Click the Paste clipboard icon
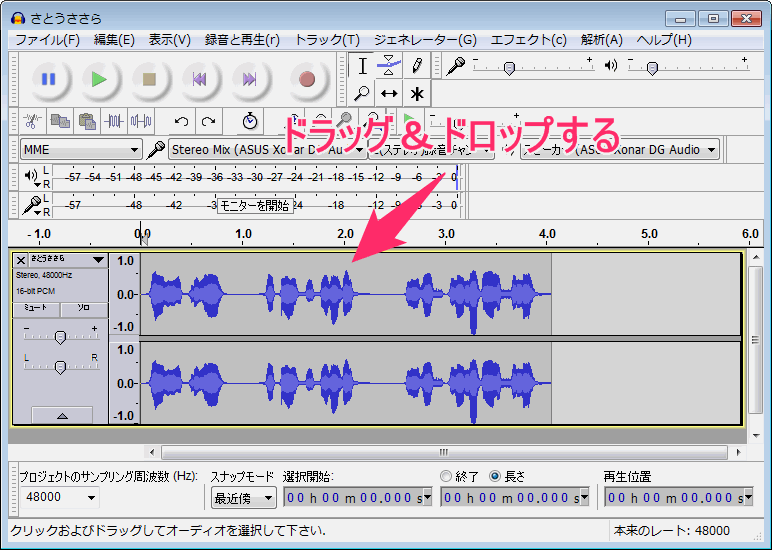 87,121
